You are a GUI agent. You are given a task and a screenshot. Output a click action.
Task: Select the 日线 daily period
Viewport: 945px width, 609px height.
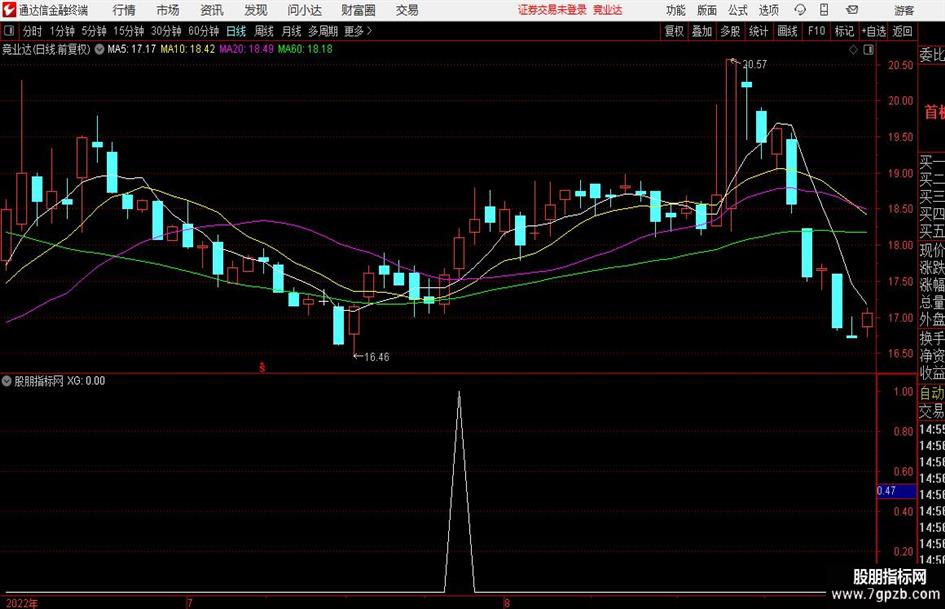pos(236,31)
